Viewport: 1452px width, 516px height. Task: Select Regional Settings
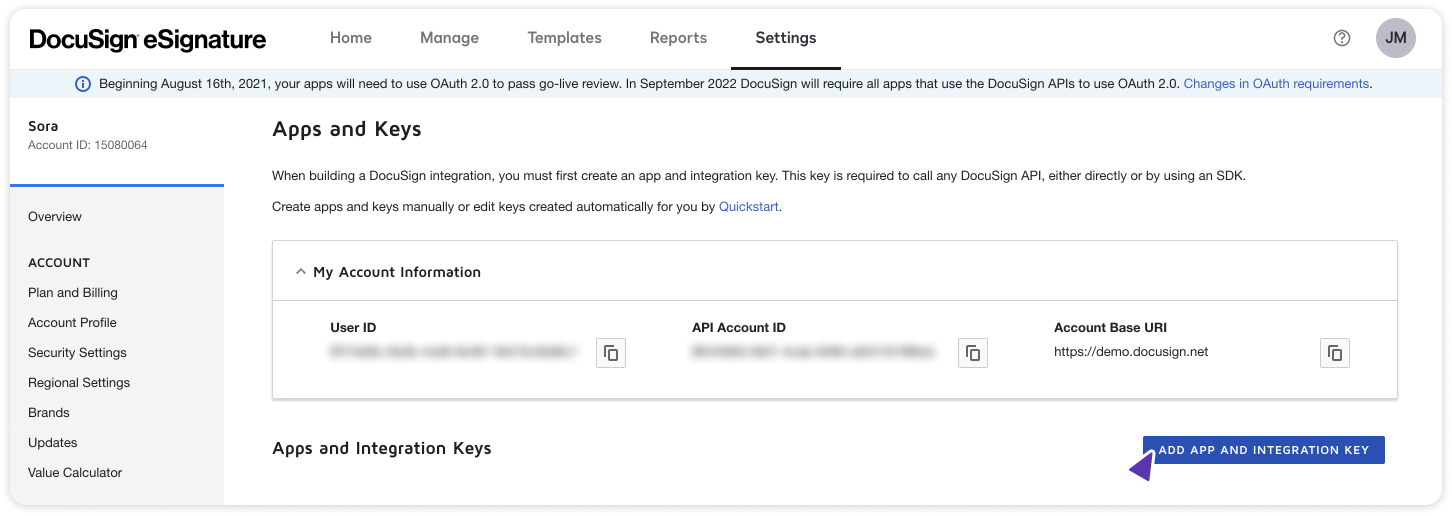tap(79, 383)
